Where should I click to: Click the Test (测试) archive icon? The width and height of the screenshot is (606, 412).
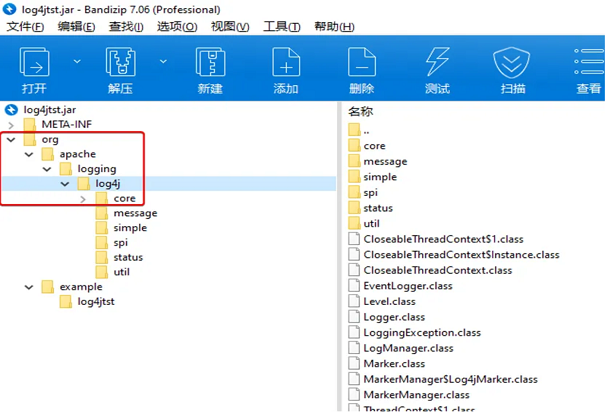point(437,66)
